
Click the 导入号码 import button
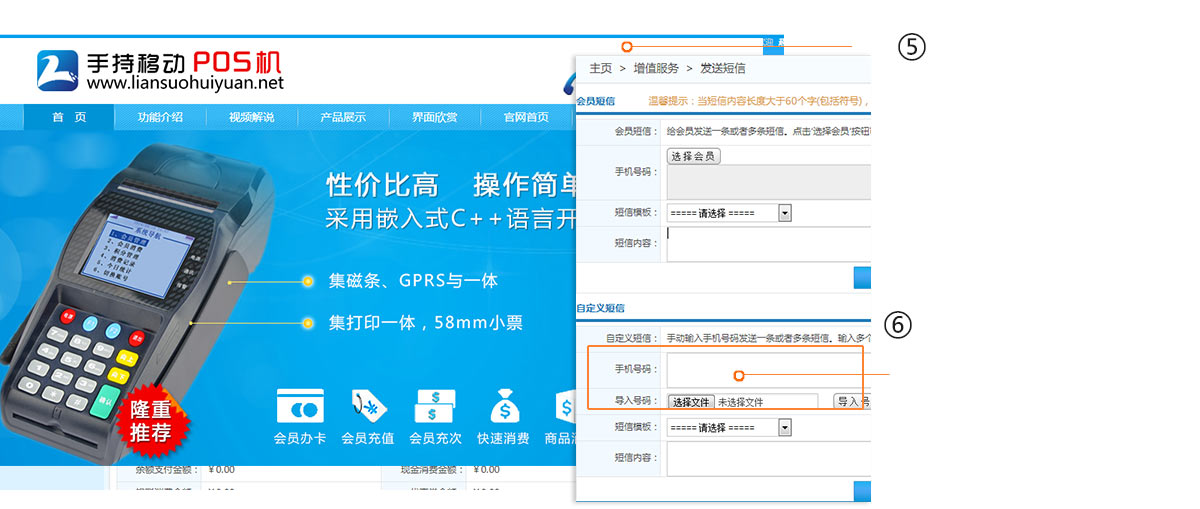click(852, 402)
